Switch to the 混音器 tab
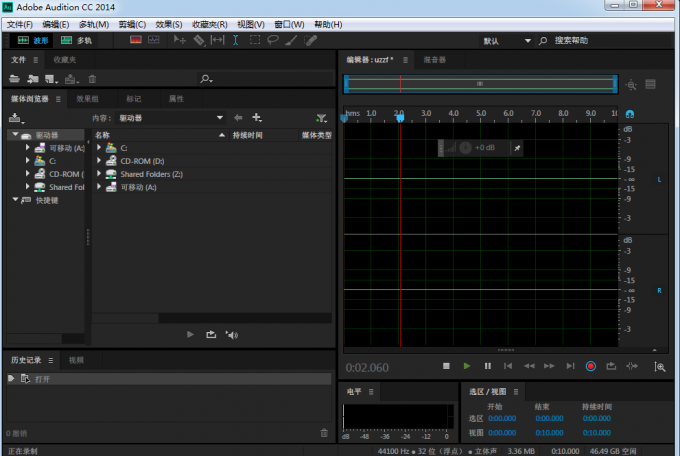680x456 pixels. click(x=435, y=60)
